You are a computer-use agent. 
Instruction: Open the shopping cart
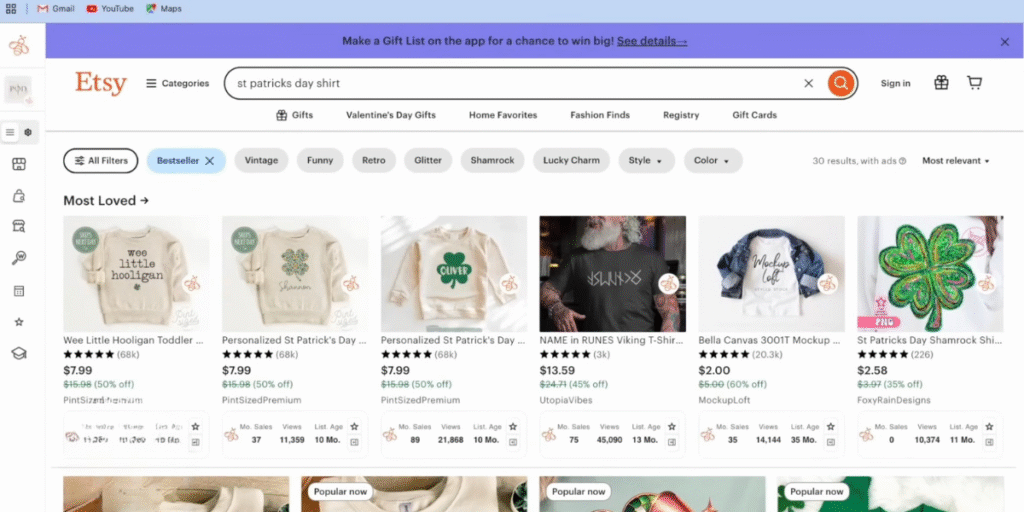[x=974, y=83]
